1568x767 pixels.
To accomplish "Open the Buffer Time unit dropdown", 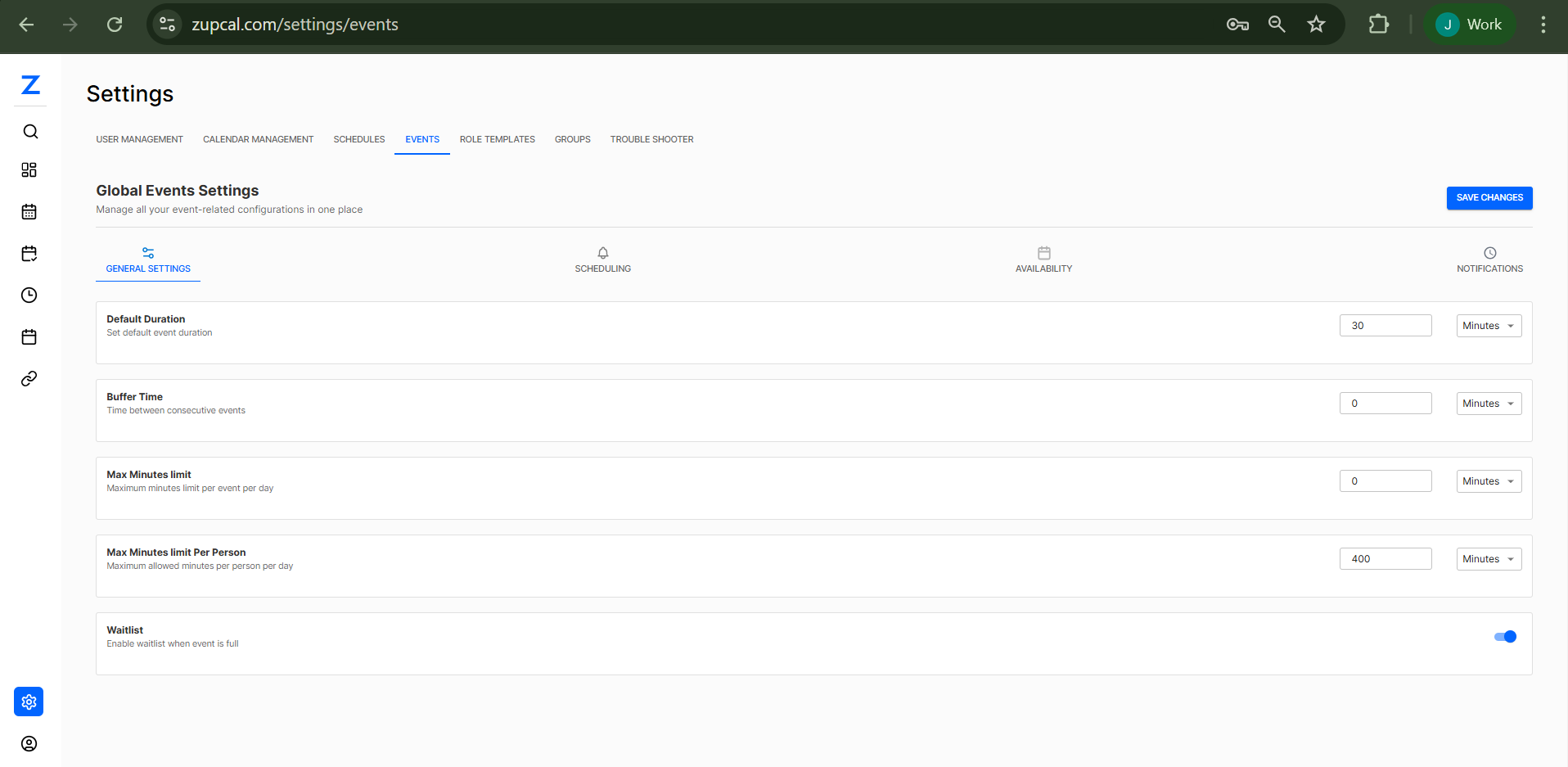I will pyautogui.click(x=1489, y=404).
